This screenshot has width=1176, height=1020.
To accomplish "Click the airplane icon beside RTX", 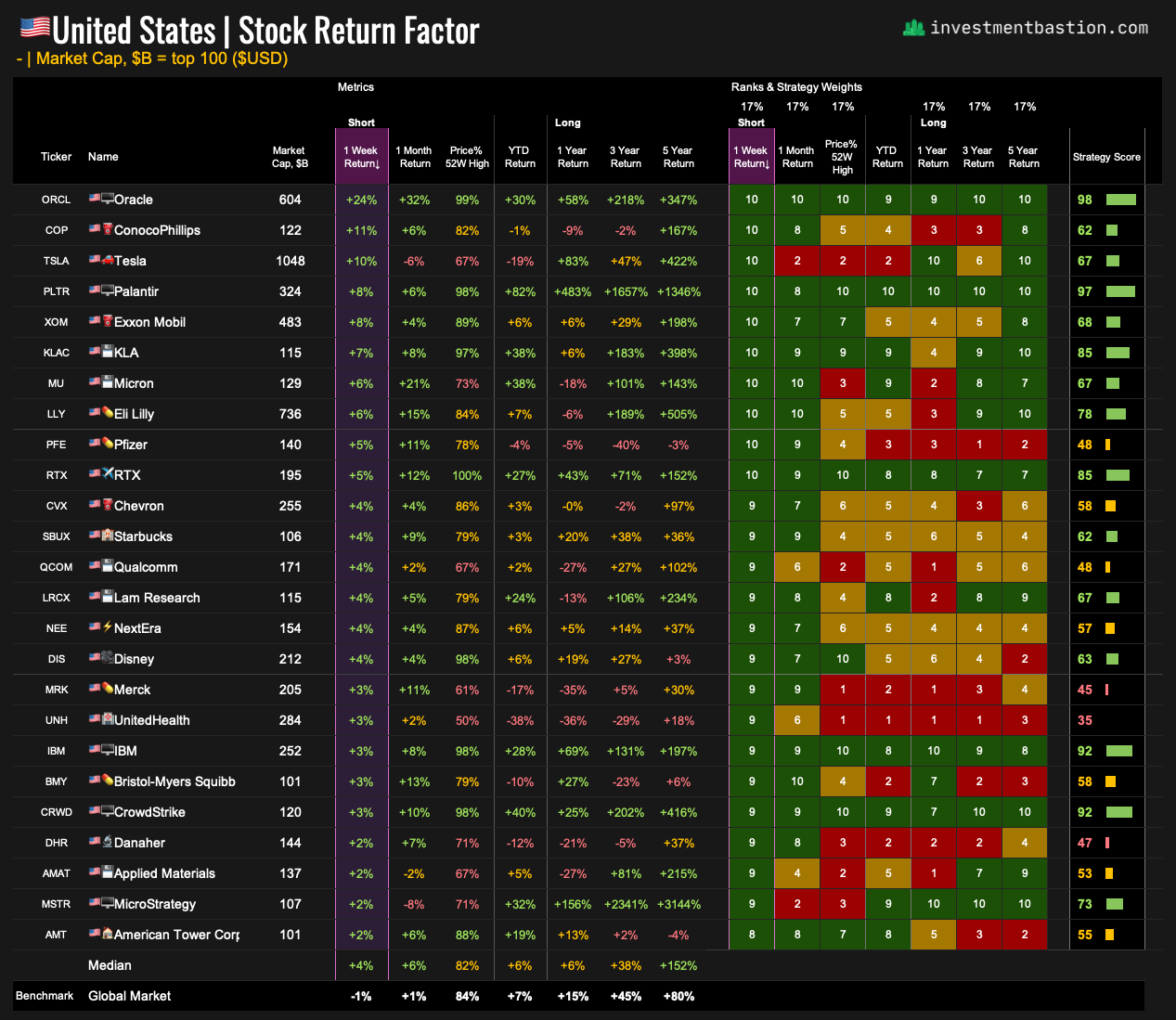I will pyautogui.click(x=108, y=474).
